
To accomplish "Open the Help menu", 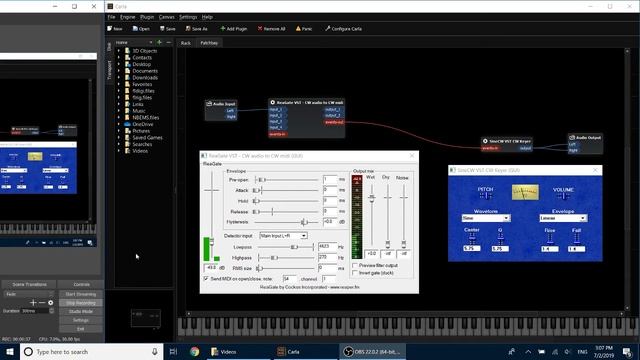I will coord(207,17).
